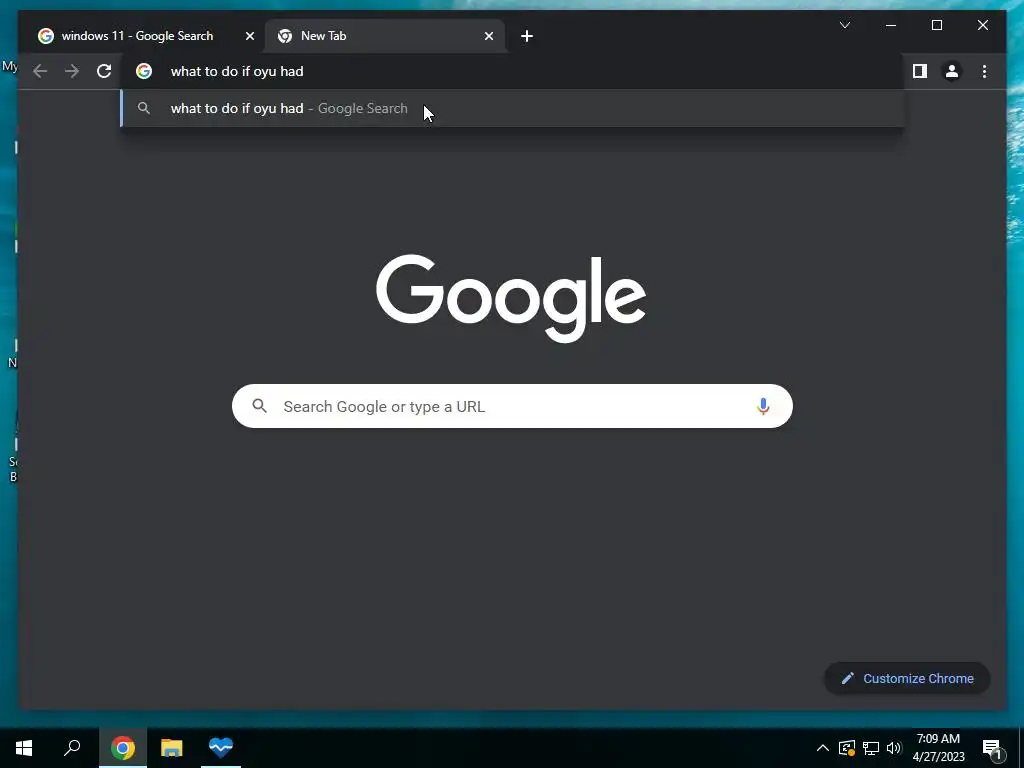Close the windows 11 - Google Search tab
This screenshot has height=768, width=1024.
(x=249, y=37)
